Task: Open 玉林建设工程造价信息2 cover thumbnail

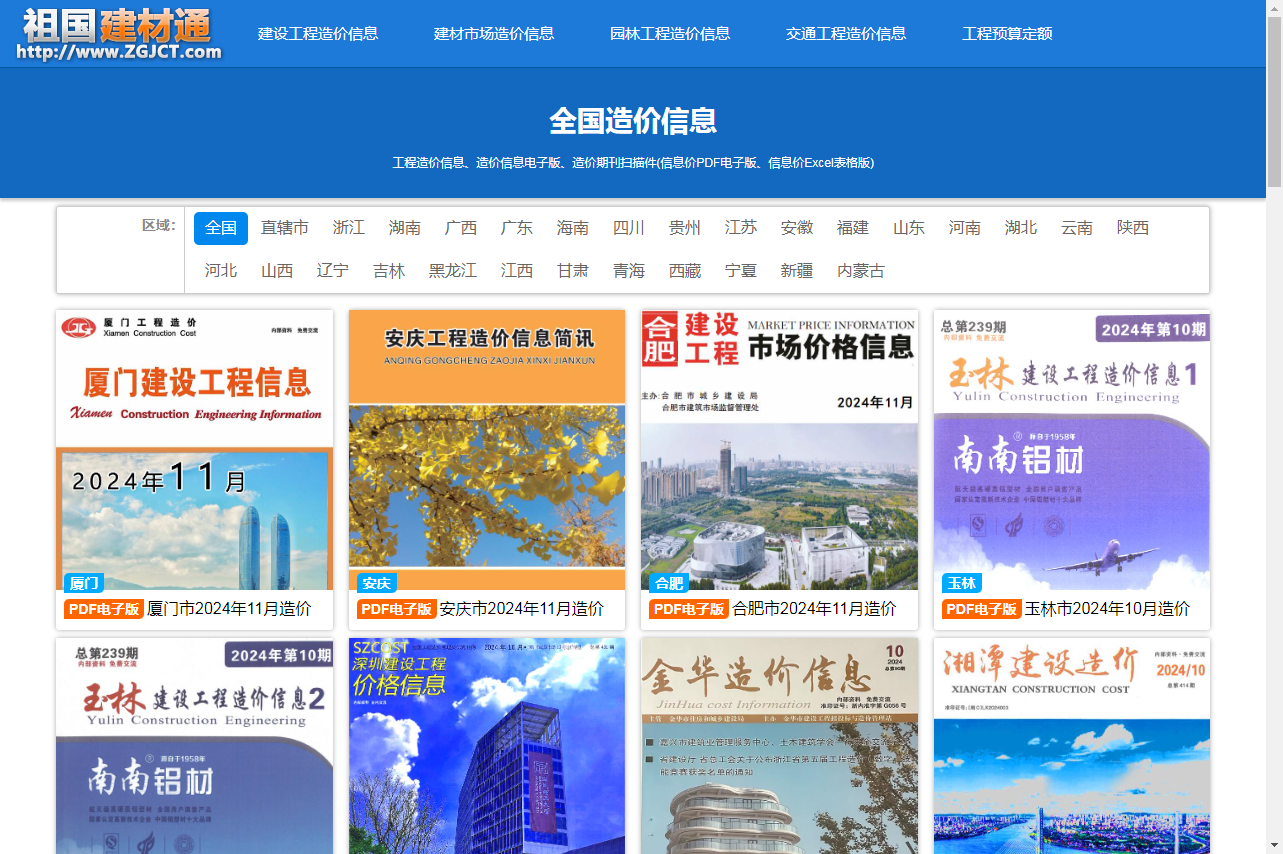Action: click(195, 746)
